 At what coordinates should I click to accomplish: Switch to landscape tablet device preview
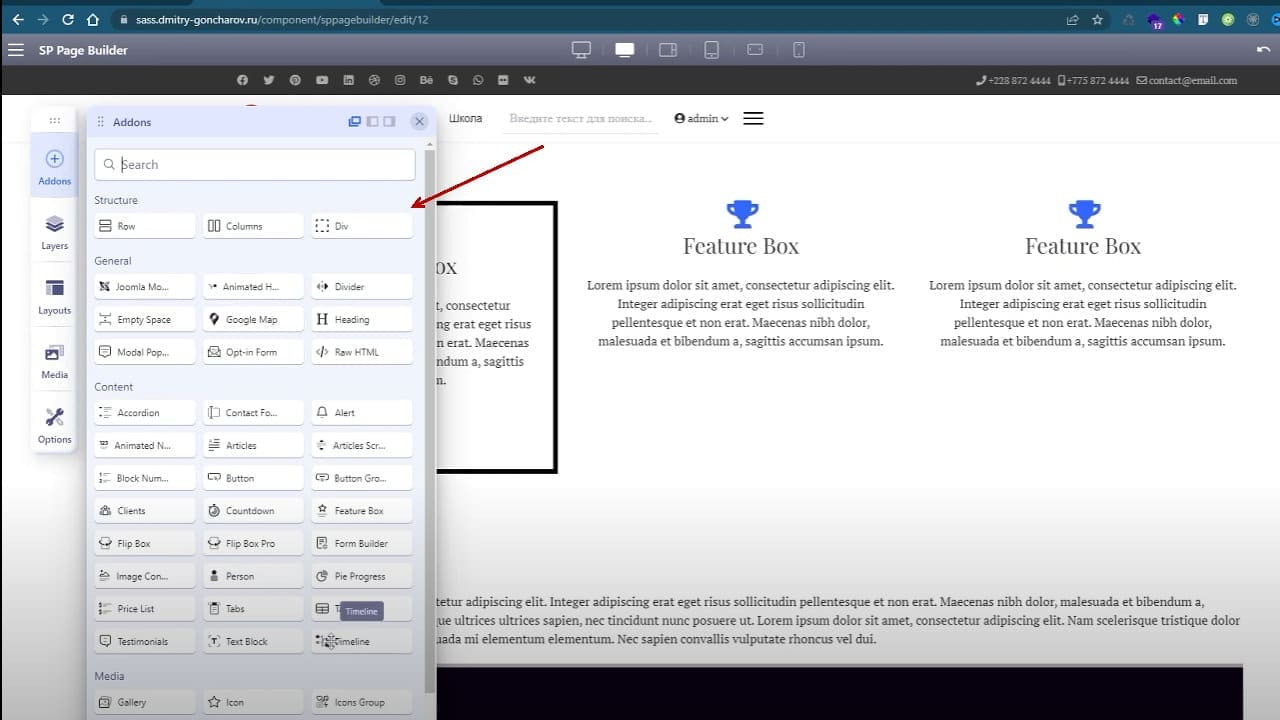(x=668, y=50)
